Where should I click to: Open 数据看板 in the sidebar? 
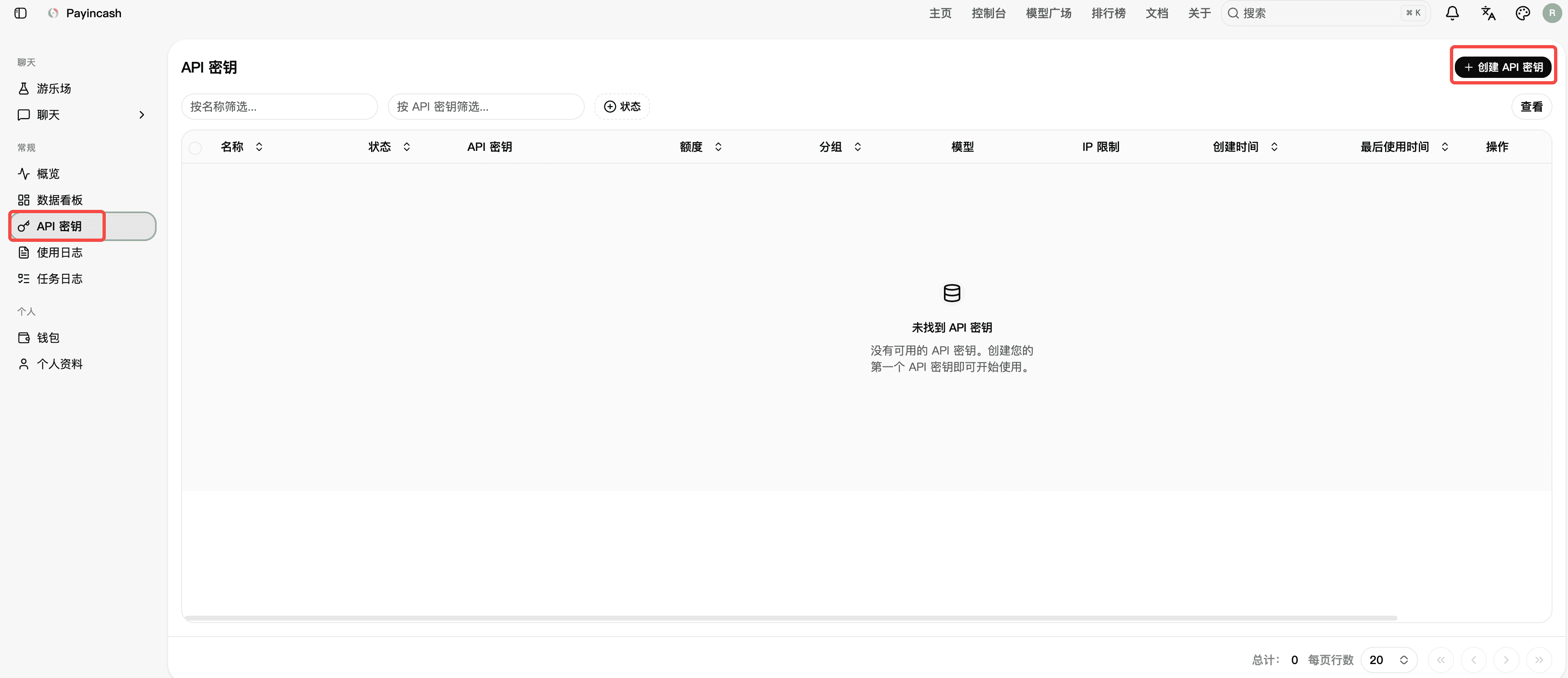coord(83,200)
